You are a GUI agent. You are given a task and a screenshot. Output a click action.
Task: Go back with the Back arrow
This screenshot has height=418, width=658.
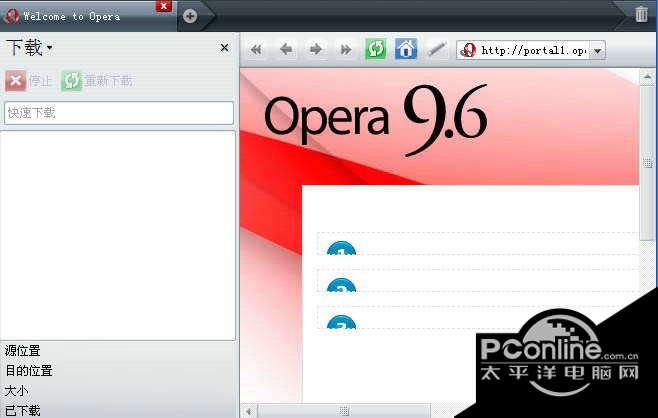point(286,50)
